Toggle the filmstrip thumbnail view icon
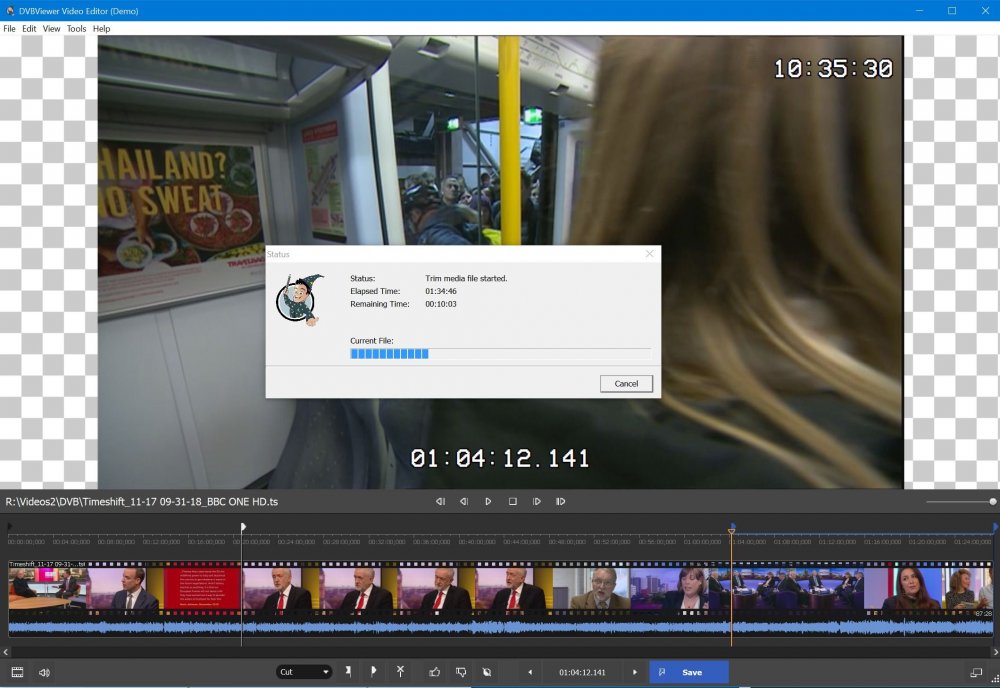 (x=17, y=672)
